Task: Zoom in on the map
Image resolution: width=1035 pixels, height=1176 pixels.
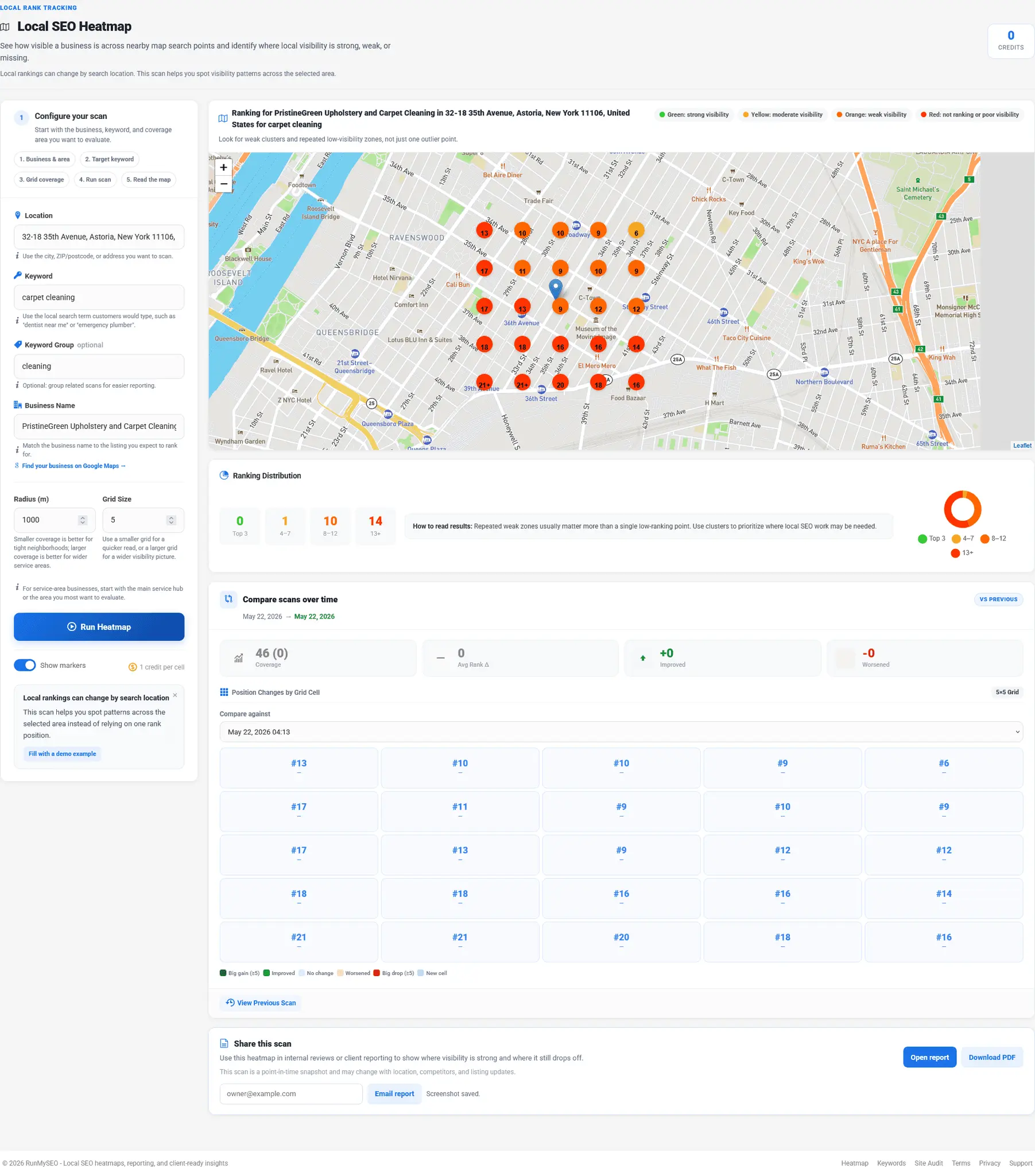Action: point(223,168)
